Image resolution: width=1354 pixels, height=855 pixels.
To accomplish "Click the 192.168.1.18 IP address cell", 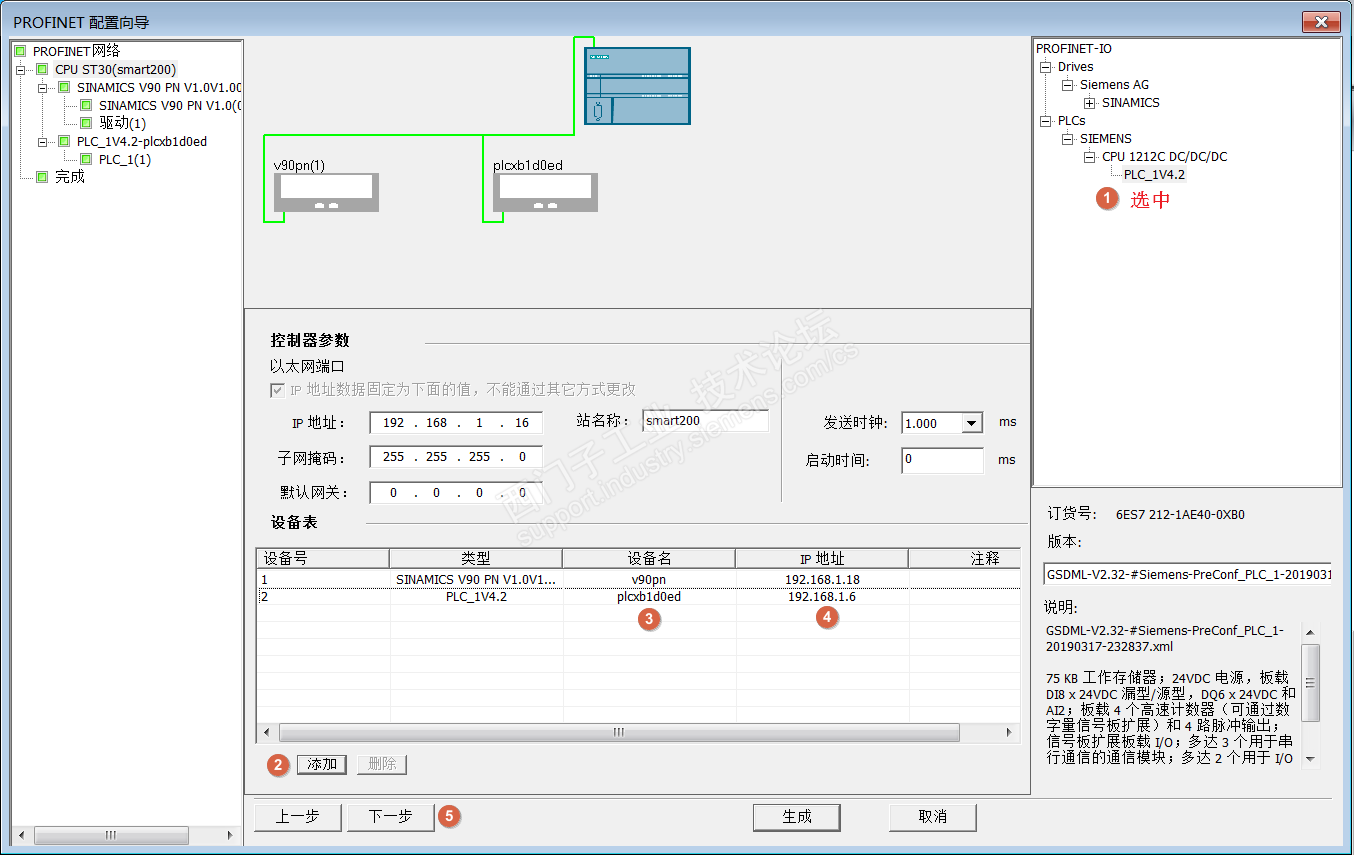I will 822,579.
